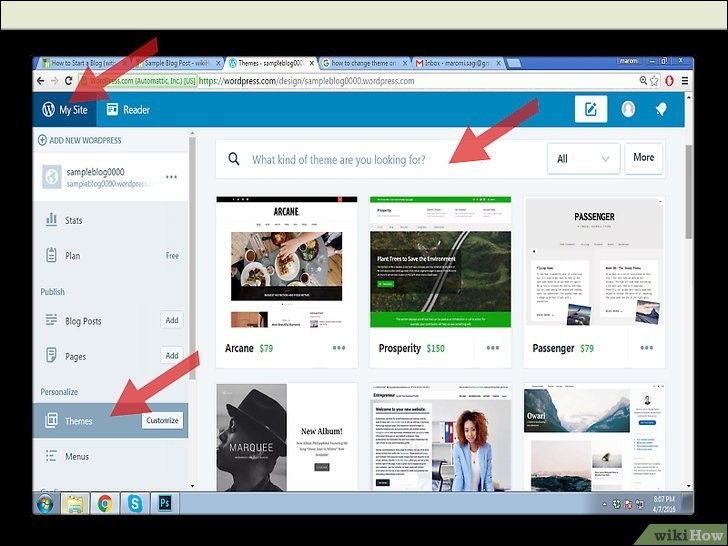The image size is (728, 546).
Task: Open the Entrepreneur theme thumbnail
Action: tap(440, 437)
